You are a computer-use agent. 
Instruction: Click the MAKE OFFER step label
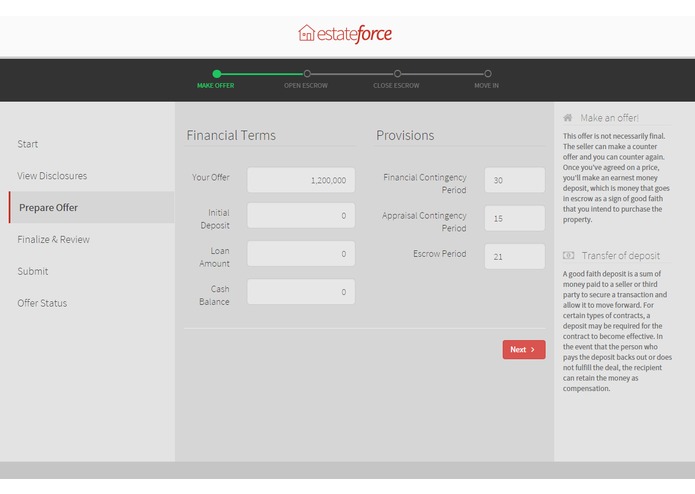click(216, 86)
